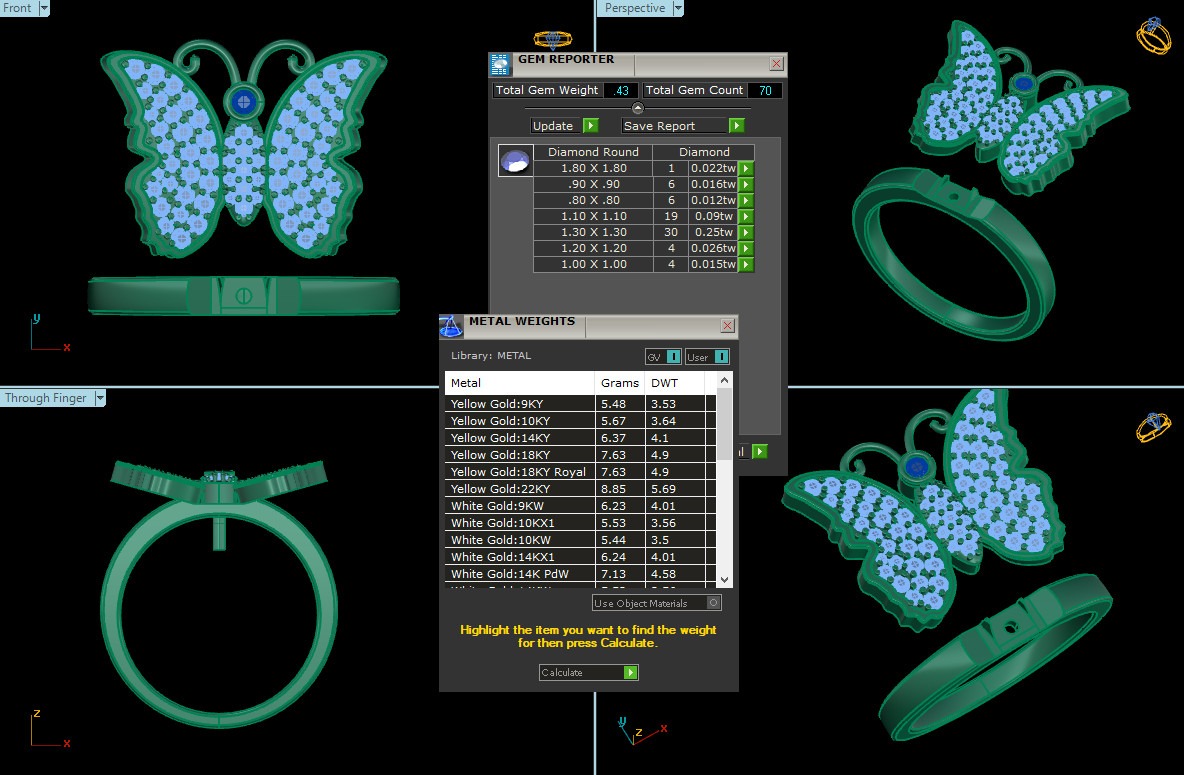Expand the Perspective viewport dropdown menu

point(679,8)
